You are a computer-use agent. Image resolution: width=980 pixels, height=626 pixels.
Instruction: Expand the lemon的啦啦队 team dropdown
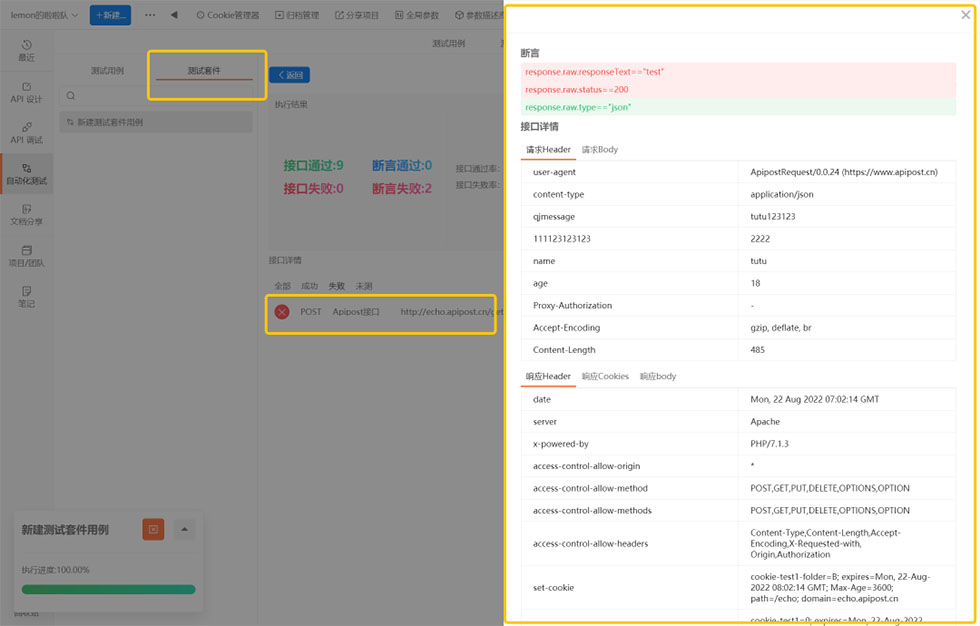click(x=44, y=15)
